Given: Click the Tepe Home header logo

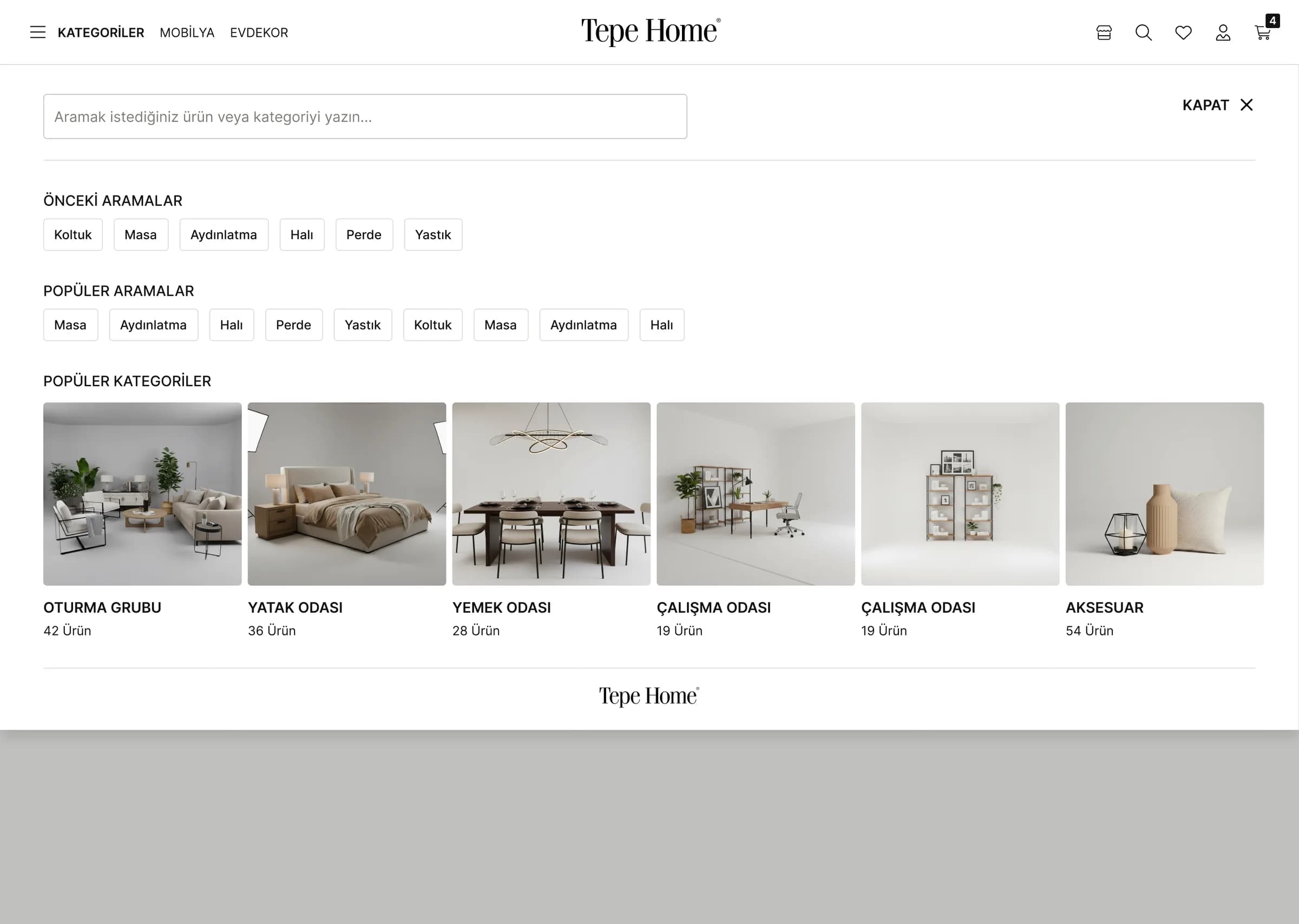Looking at the screenshot, I should 650,31.
